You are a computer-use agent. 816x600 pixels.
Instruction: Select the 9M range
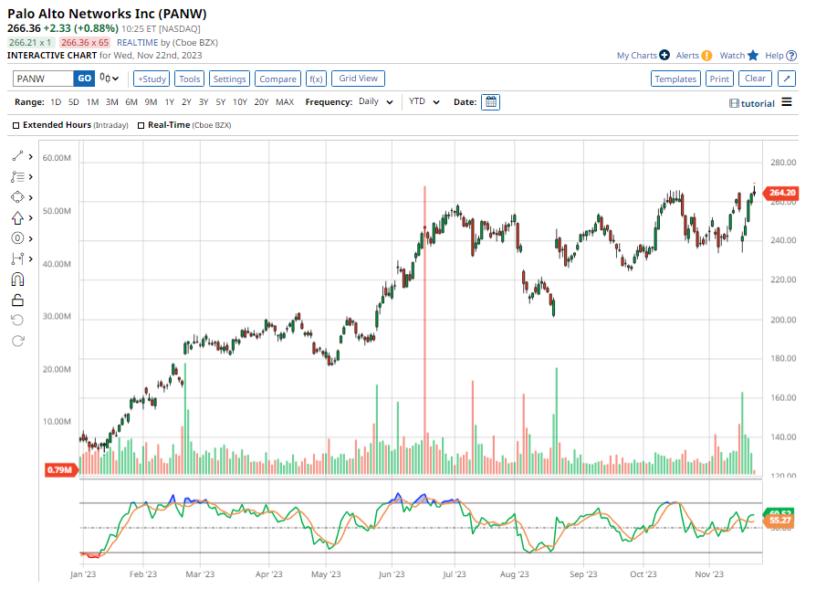pos(151,102)
